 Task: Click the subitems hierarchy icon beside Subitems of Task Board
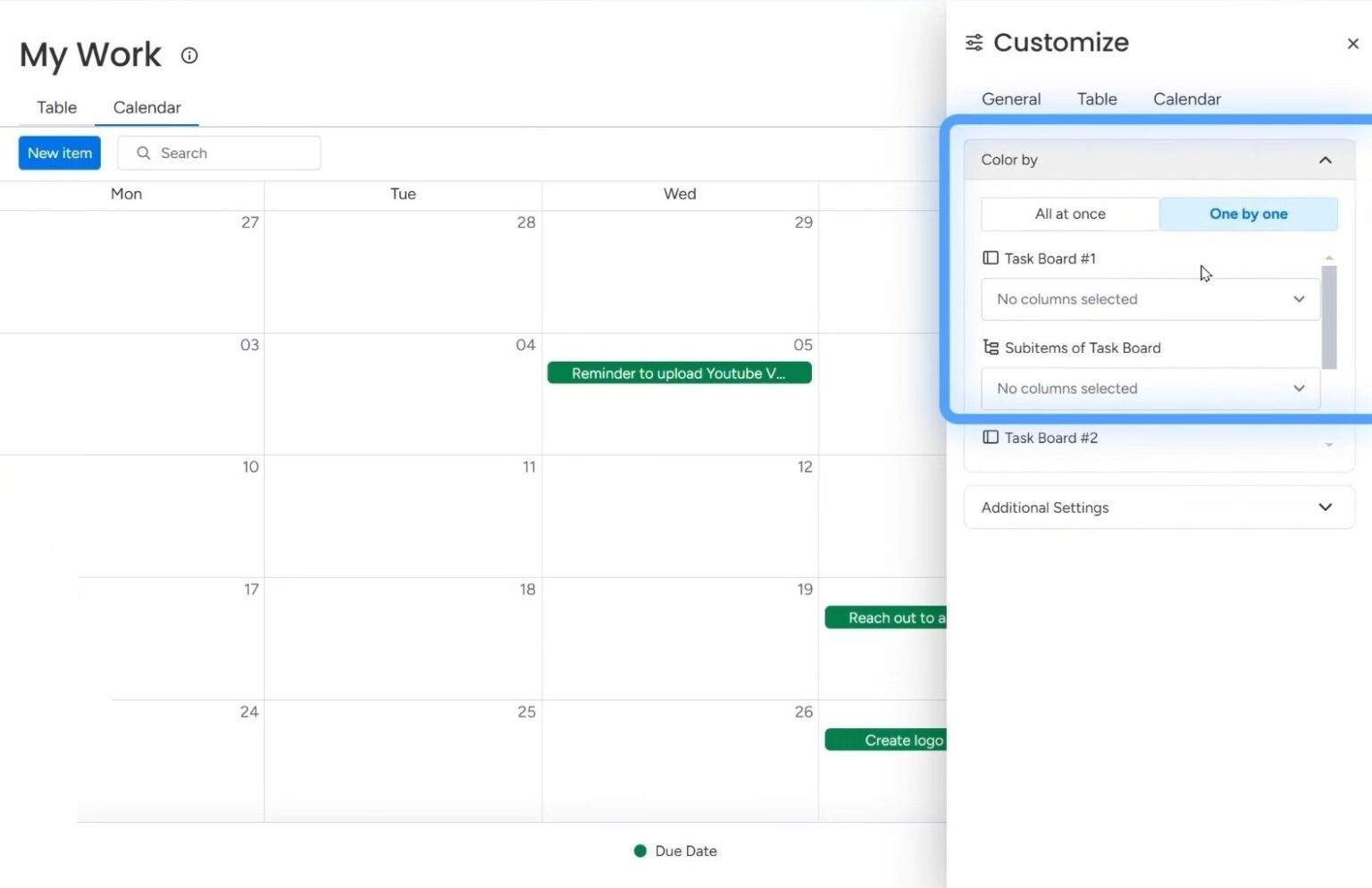coord(990,347)
